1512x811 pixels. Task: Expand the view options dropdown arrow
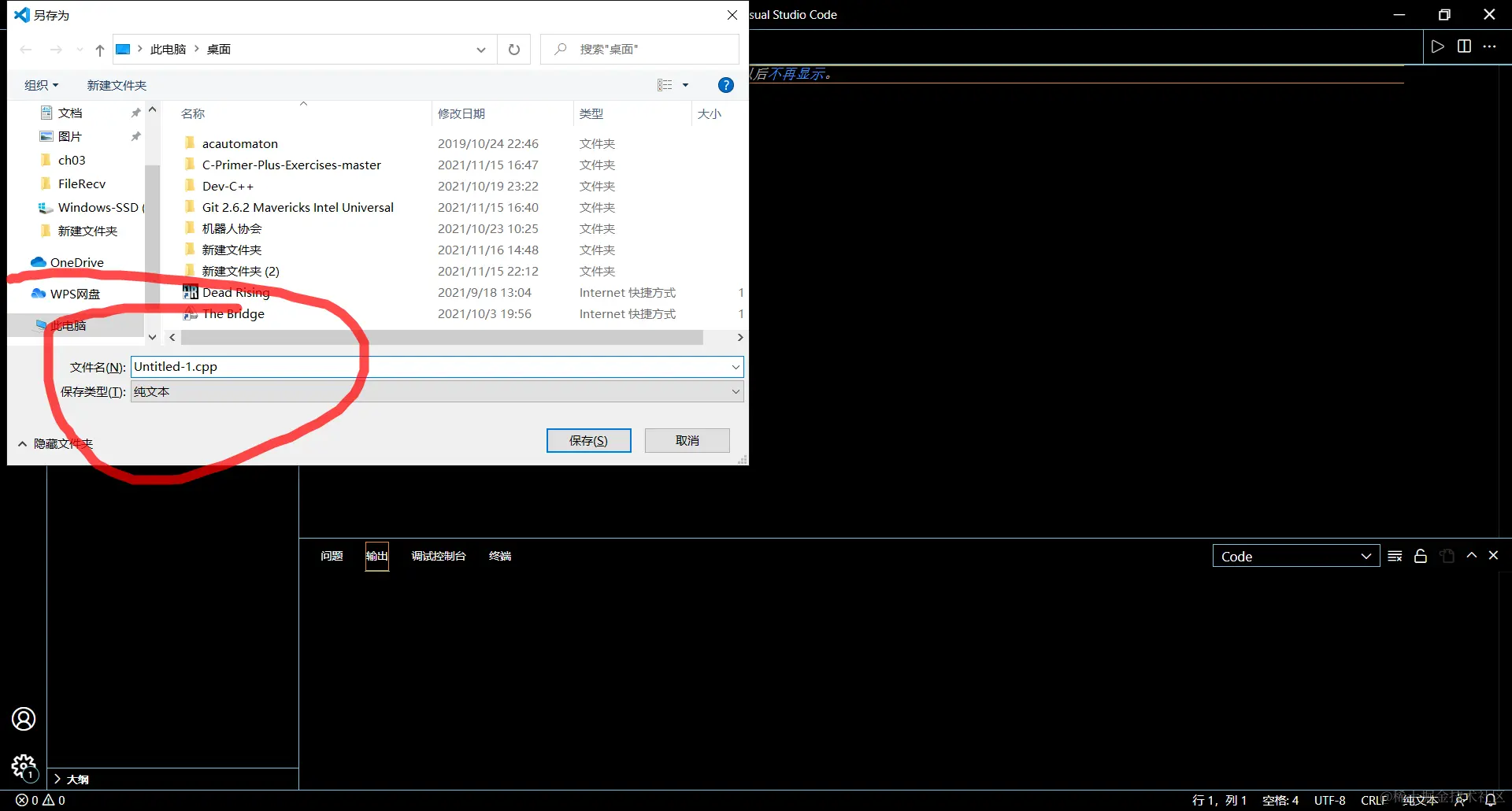pos(685,85)
